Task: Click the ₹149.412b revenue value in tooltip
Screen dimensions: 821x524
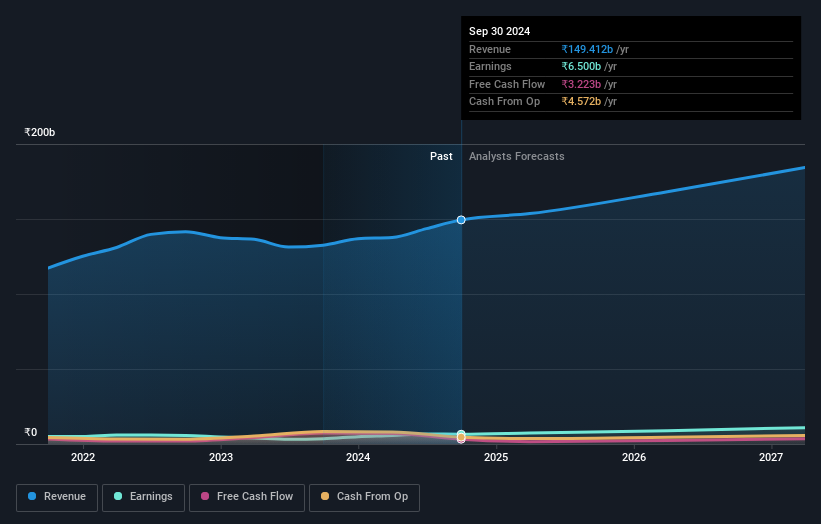Action: (587, 49)
